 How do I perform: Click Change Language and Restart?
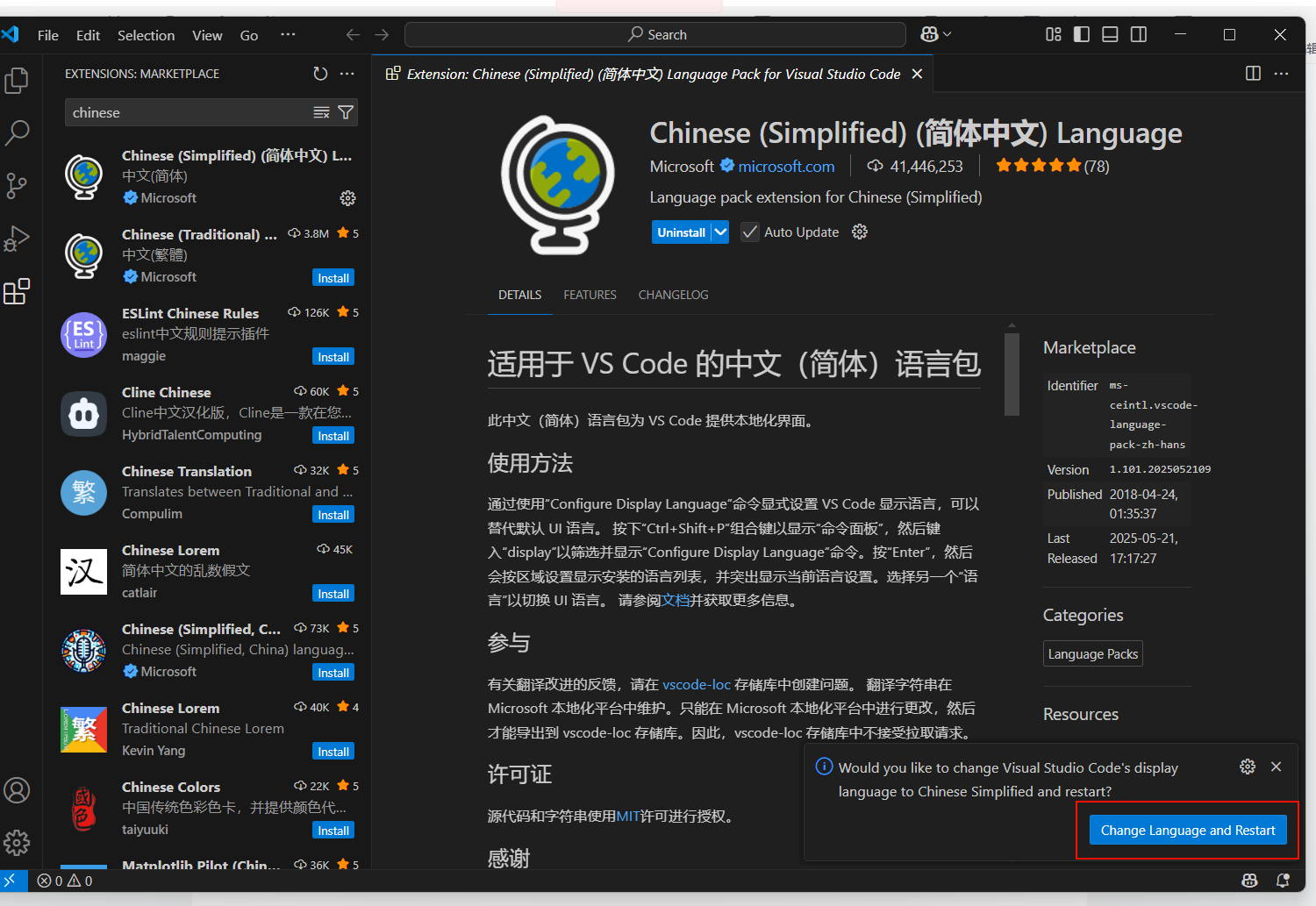coord(1187,830)
